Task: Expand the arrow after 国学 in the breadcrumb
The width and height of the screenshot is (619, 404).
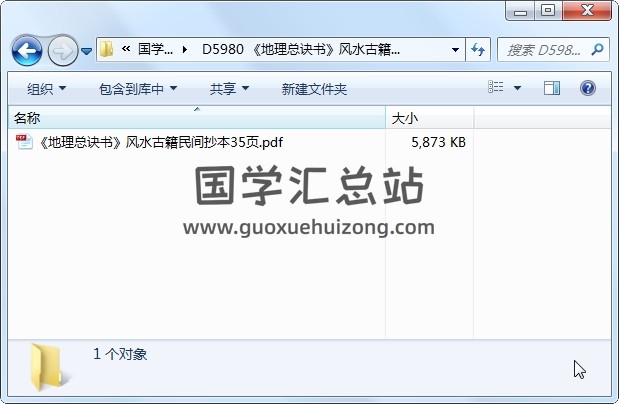Action: click(x=185, y=50)
